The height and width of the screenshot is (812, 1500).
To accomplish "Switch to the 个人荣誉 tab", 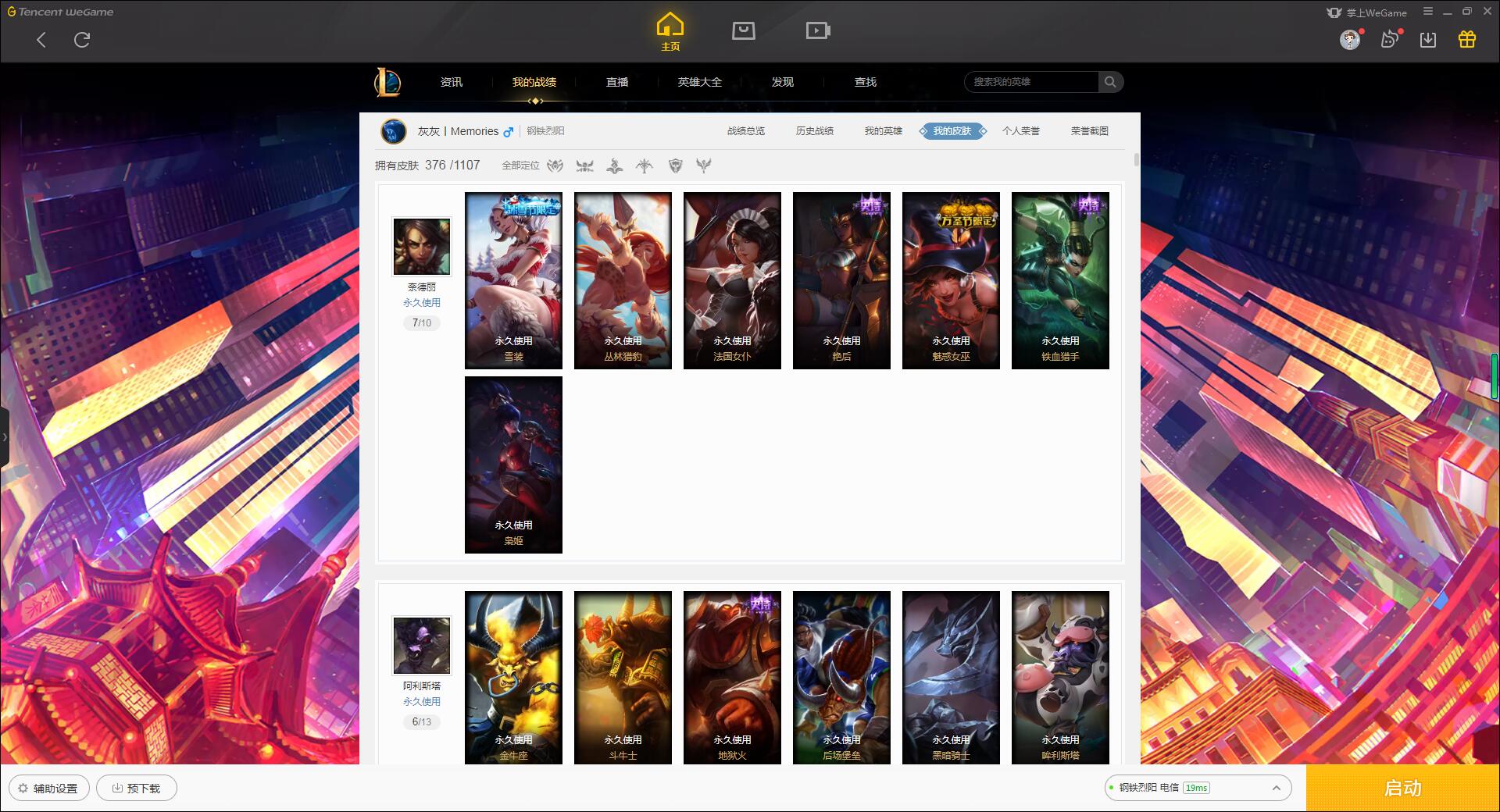I will [1021, 131].
